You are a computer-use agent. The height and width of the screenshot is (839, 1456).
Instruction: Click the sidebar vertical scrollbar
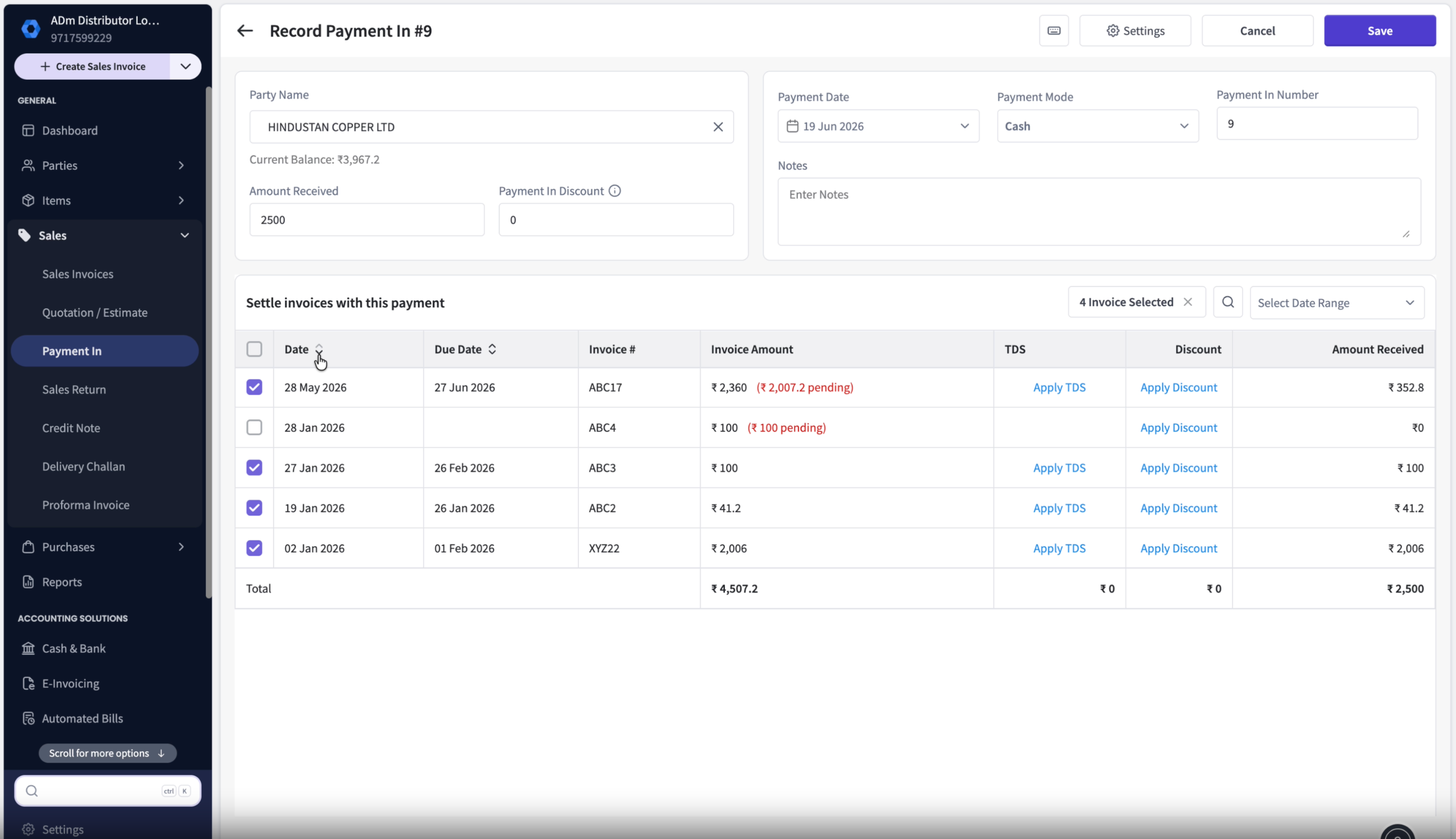click(x=209, y=343)
